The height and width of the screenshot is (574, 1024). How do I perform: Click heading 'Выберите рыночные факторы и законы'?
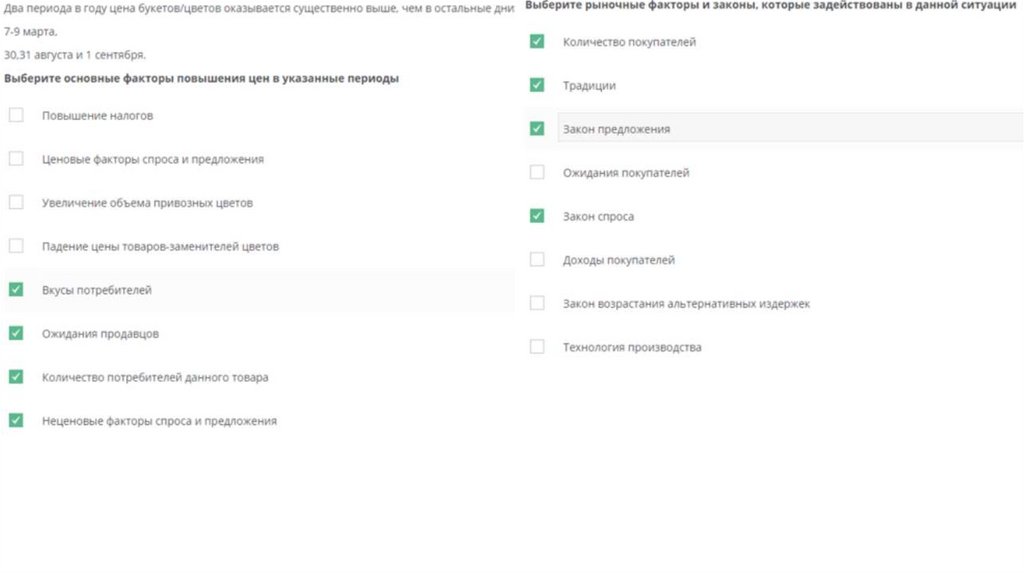[772, 6]
